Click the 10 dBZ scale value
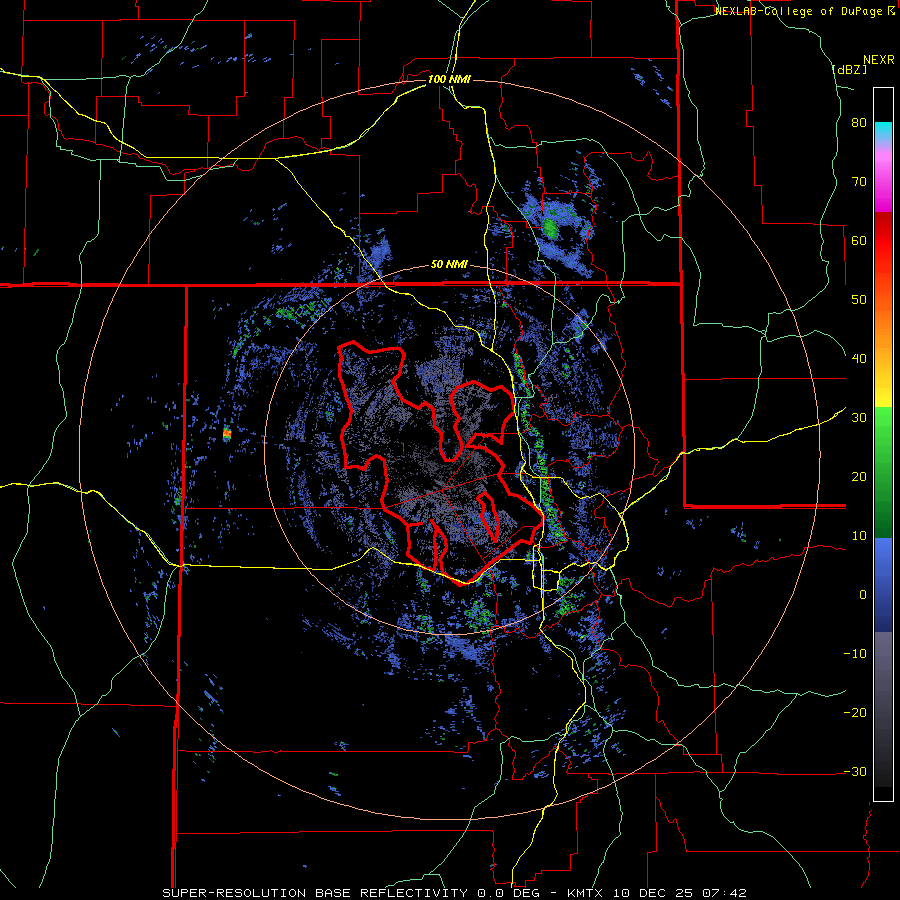 tap(859, 536)
